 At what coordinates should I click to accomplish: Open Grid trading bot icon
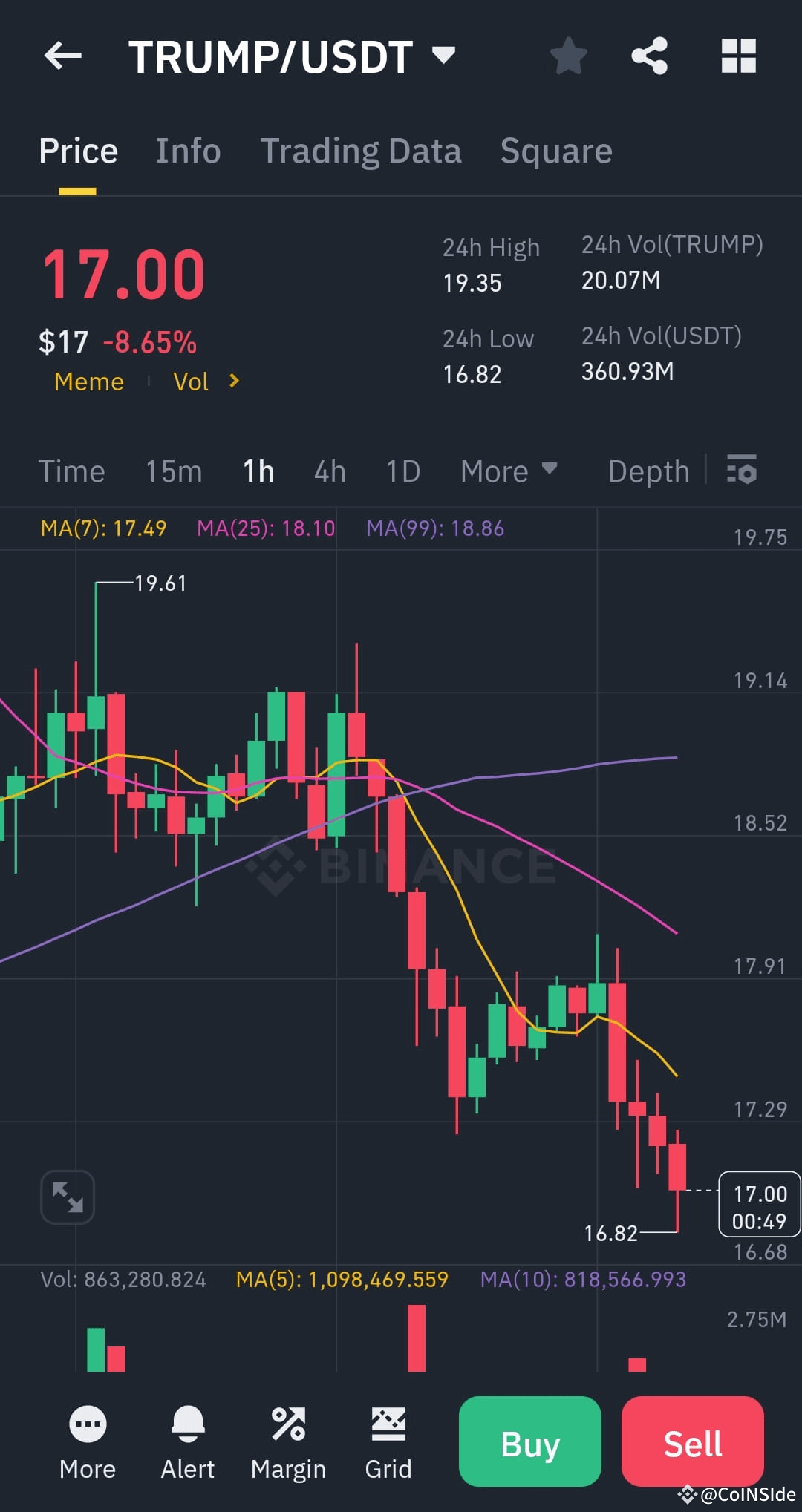coord(388,1424)
